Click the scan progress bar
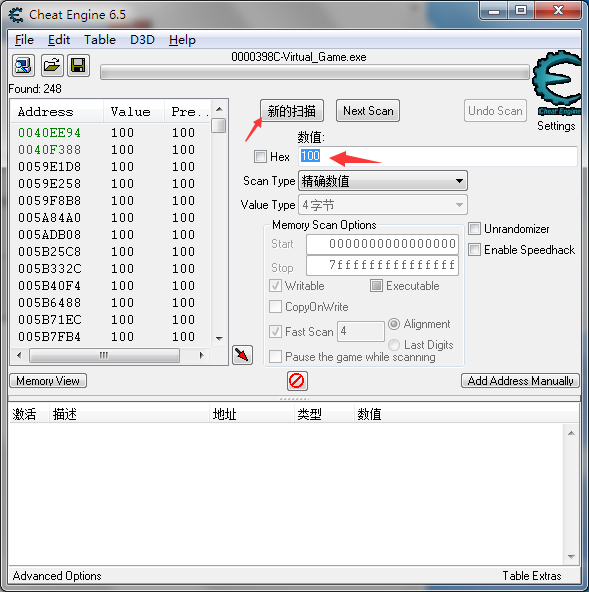 point(315,72)
